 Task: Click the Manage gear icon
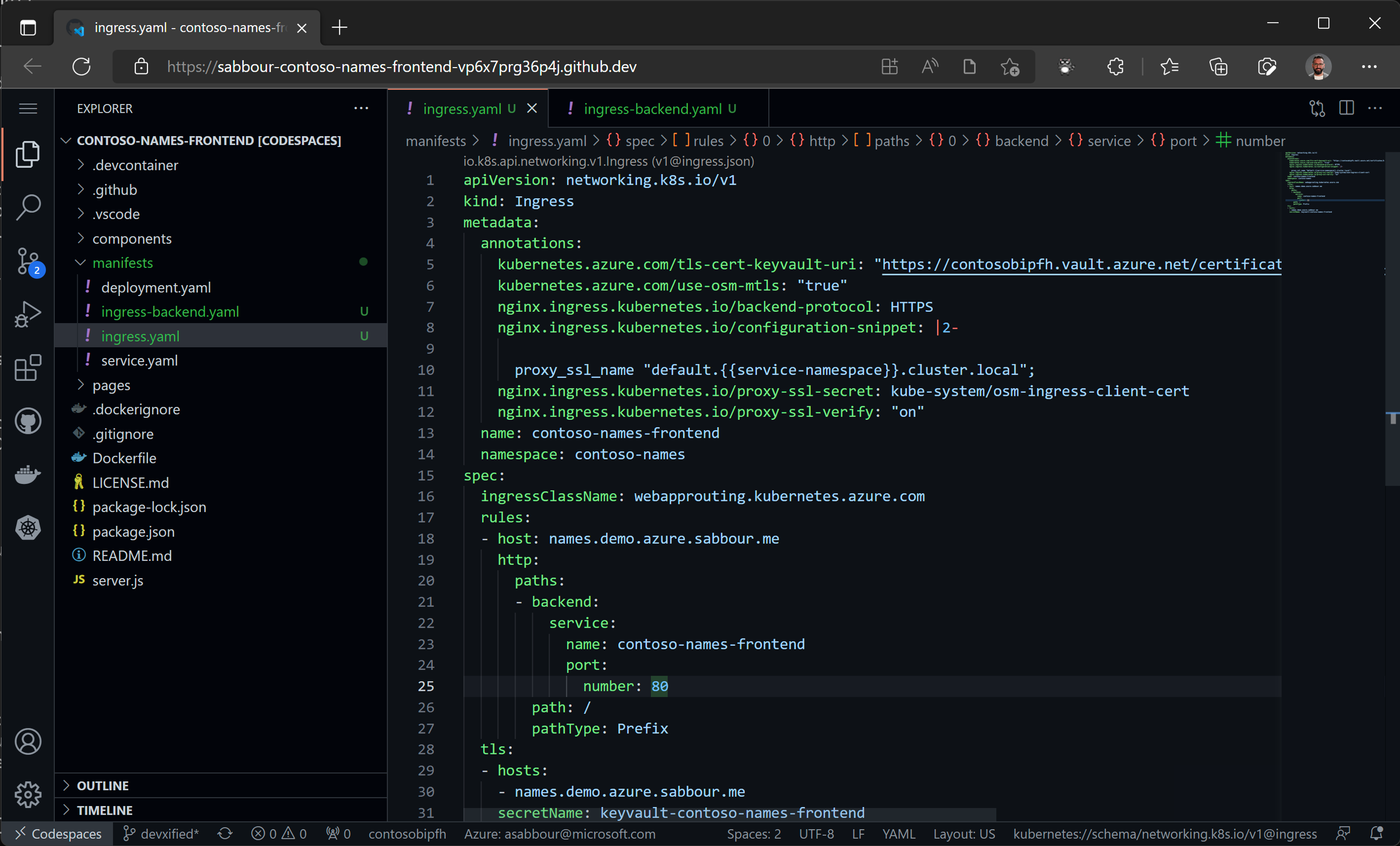[28, 794]
